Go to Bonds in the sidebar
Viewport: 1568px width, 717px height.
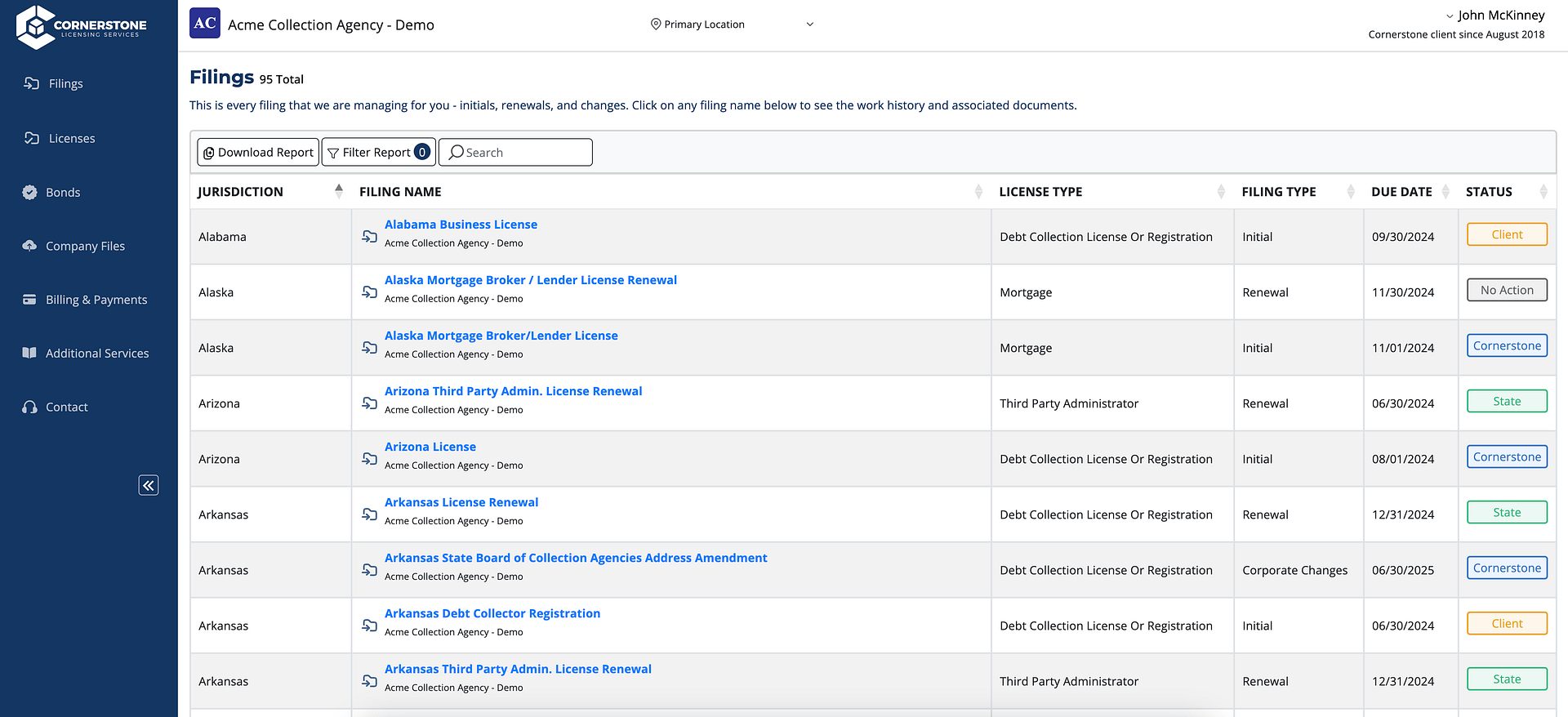pyautogui.click(x=51, y=192)
